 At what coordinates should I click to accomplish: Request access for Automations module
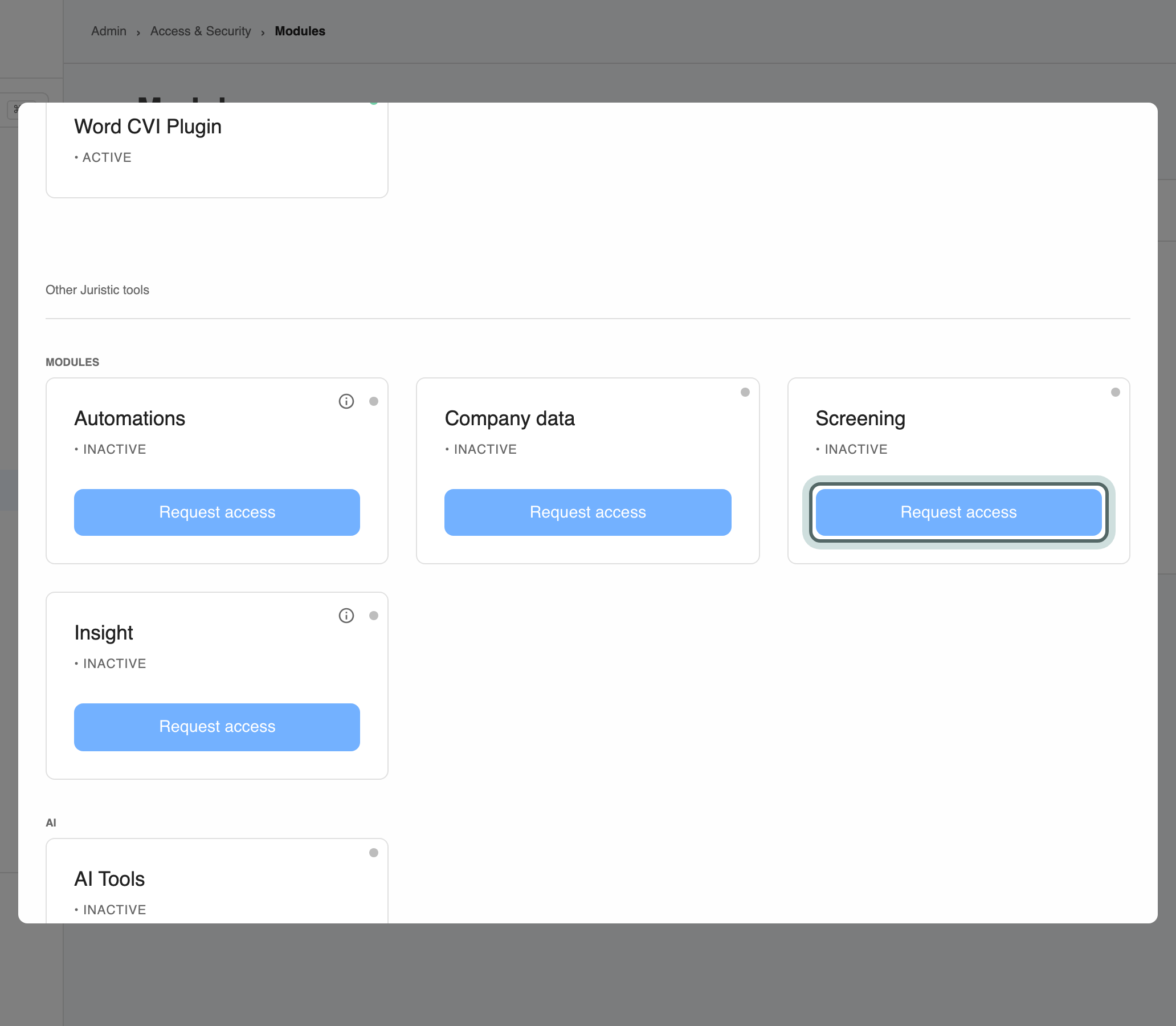(217, 512)
